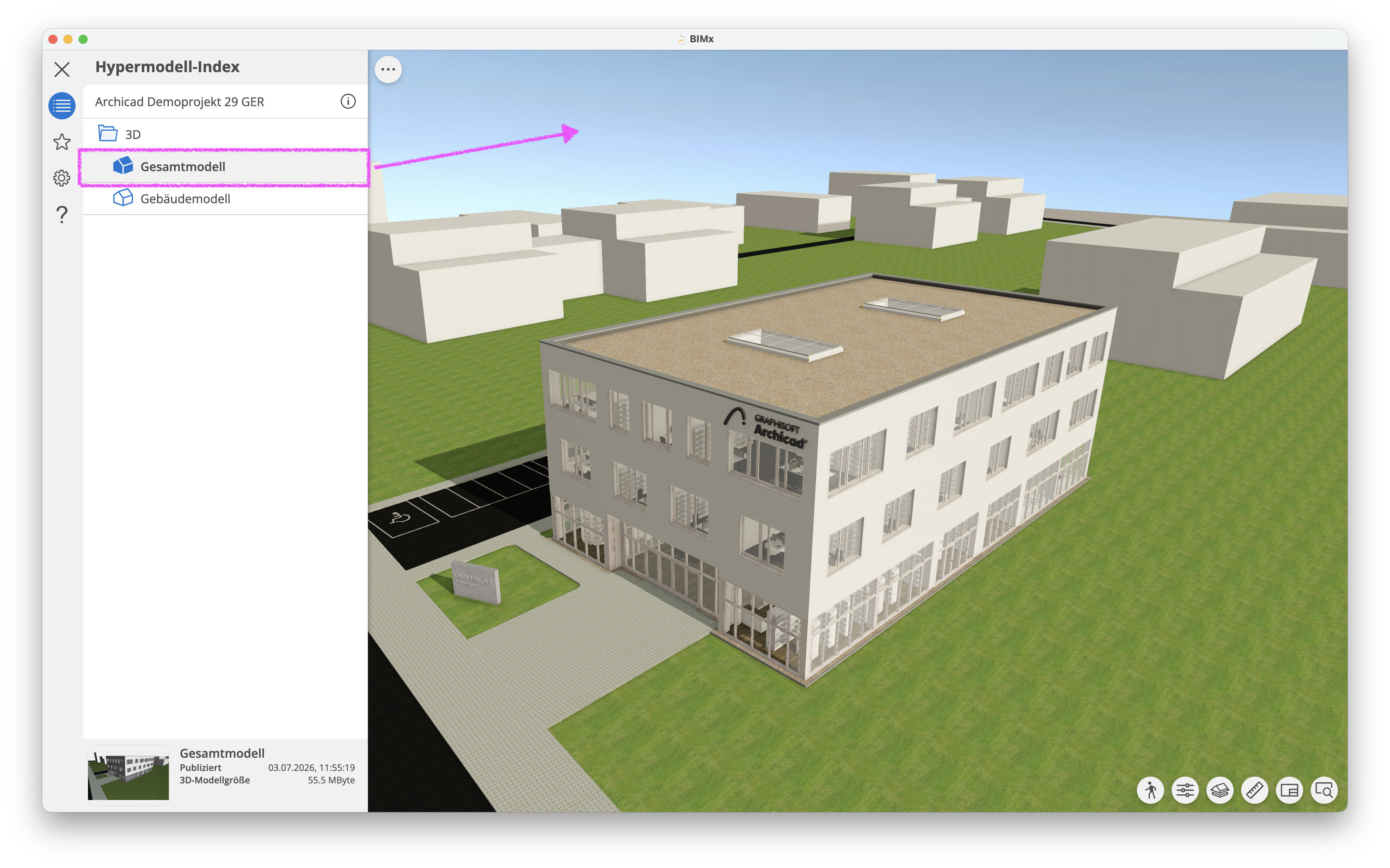Show project info for Archicad Demoprojekt
The image size is (1390, 868).
(348, 102)
